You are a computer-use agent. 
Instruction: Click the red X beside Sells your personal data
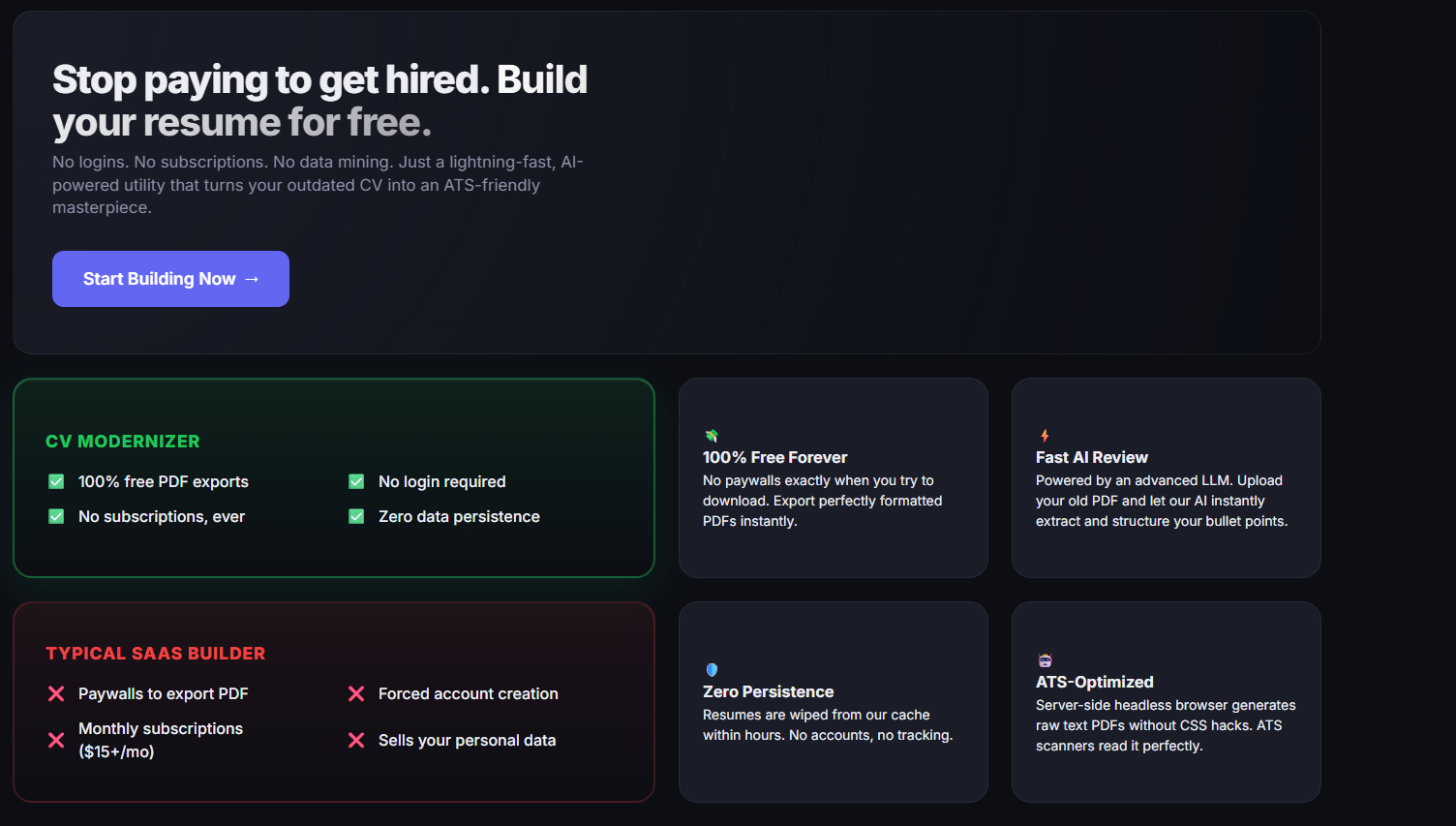click(356, 740)
